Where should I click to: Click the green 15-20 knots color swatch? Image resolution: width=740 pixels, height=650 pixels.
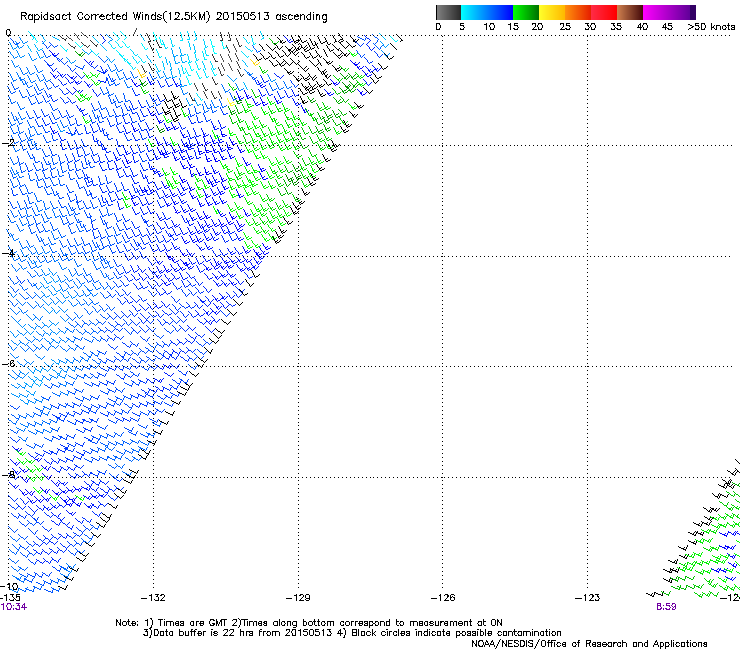[x=526, y=12]
